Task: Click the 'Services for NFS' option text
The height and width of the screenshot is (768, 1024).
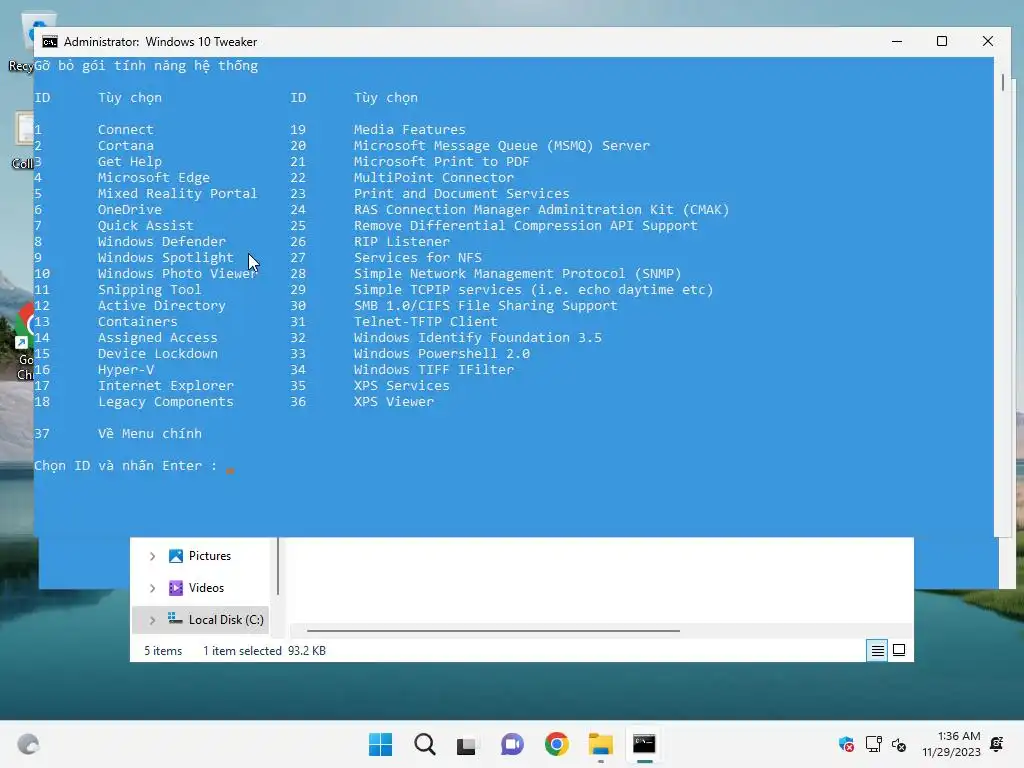Action: pos(417,257)
